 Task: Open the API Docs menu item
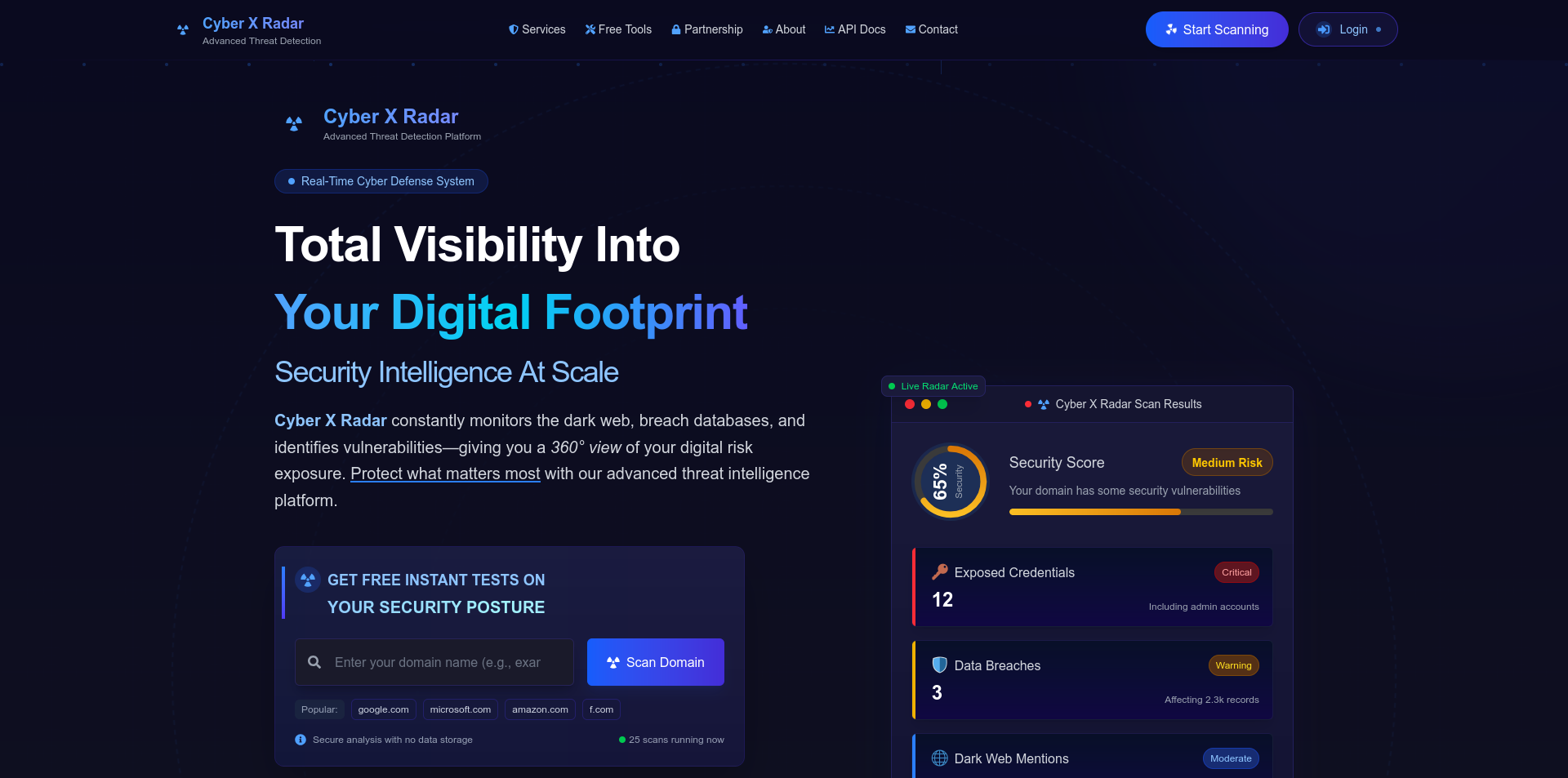click(855, 29)
